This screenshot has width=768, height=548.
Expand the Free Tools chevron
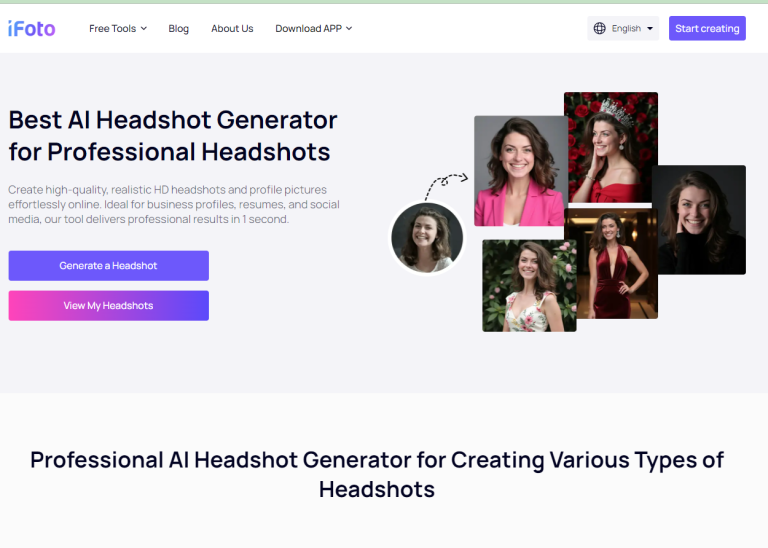click(x=144, y=29)
